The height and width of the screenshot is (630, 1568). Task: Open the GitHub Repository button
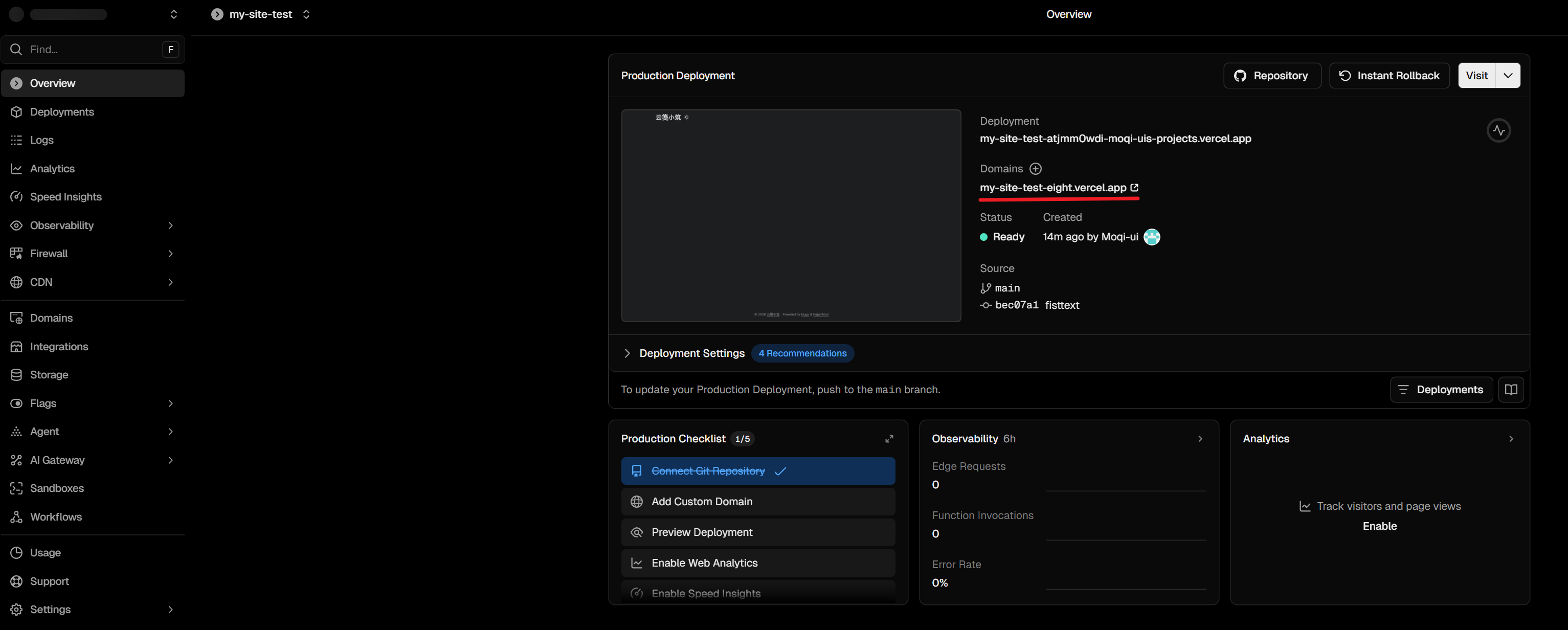pyautogui.click(x=1271, y=76)
